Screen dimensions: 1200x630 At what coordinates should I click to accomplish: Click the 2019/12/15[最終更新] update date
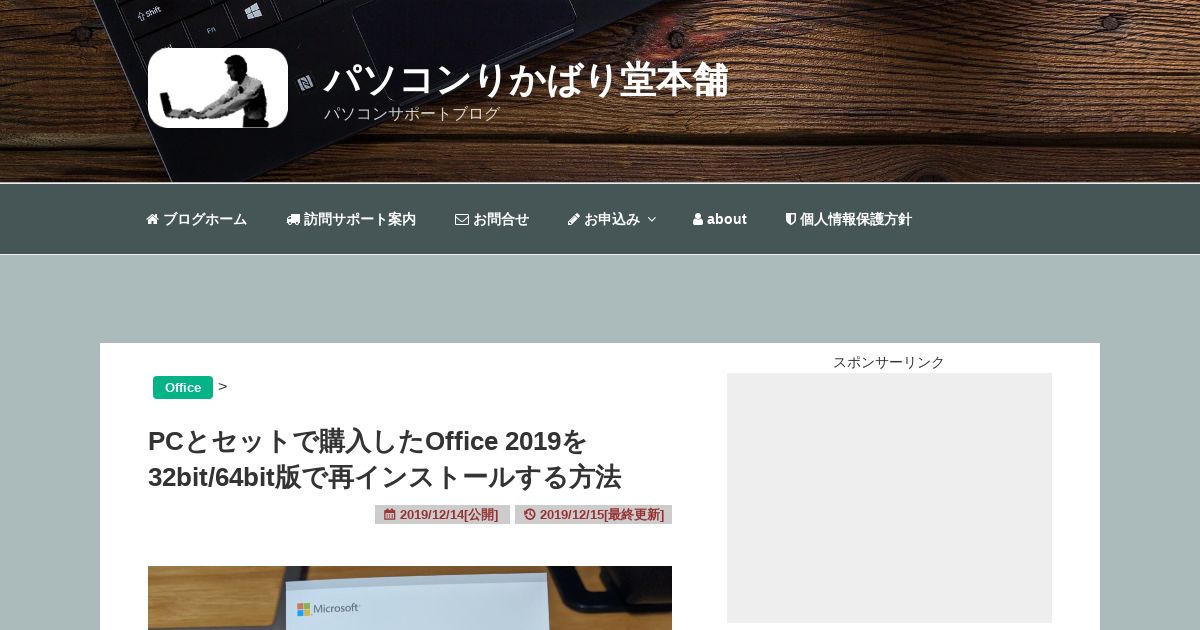(593, 514)
